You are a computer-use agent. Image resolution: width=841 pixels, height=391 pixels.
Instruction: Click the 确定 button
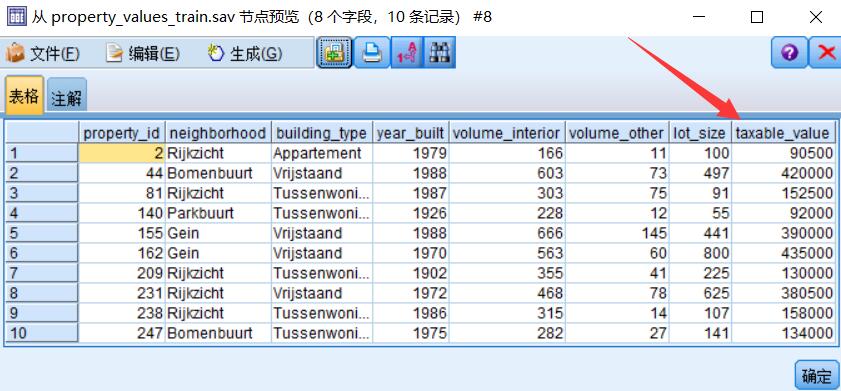816,375
